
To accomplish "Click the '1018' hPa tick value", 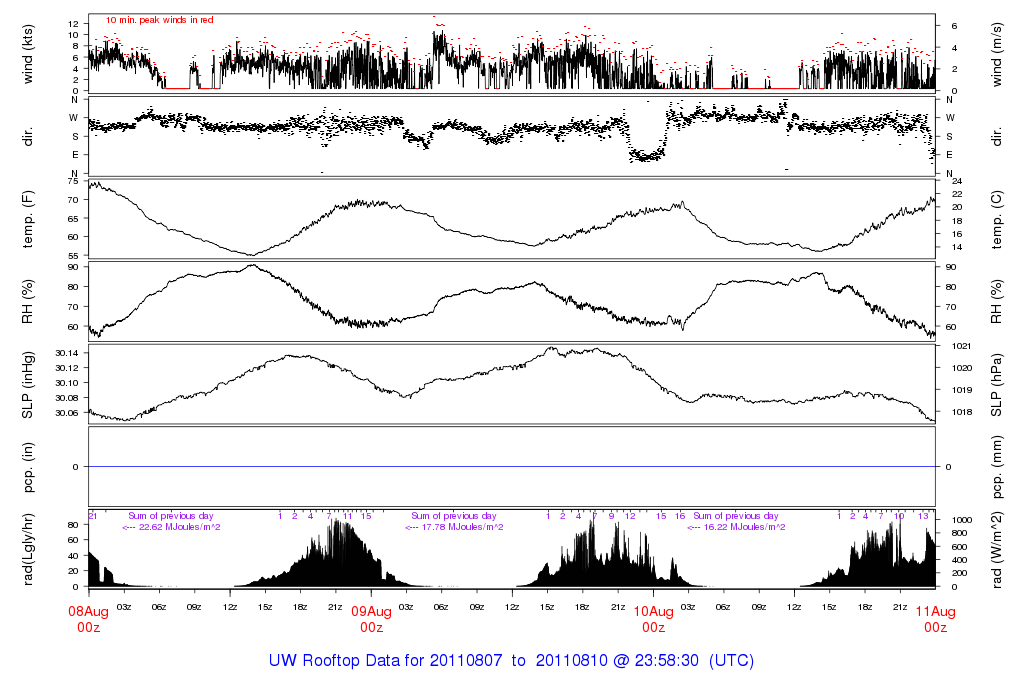I will click(x=962, y=412).
